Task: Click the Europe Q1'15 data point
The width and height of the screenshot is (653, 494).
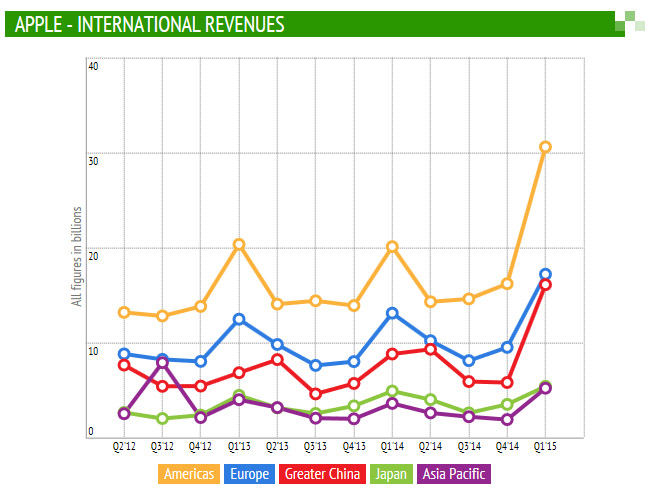Action: point(545,274)
